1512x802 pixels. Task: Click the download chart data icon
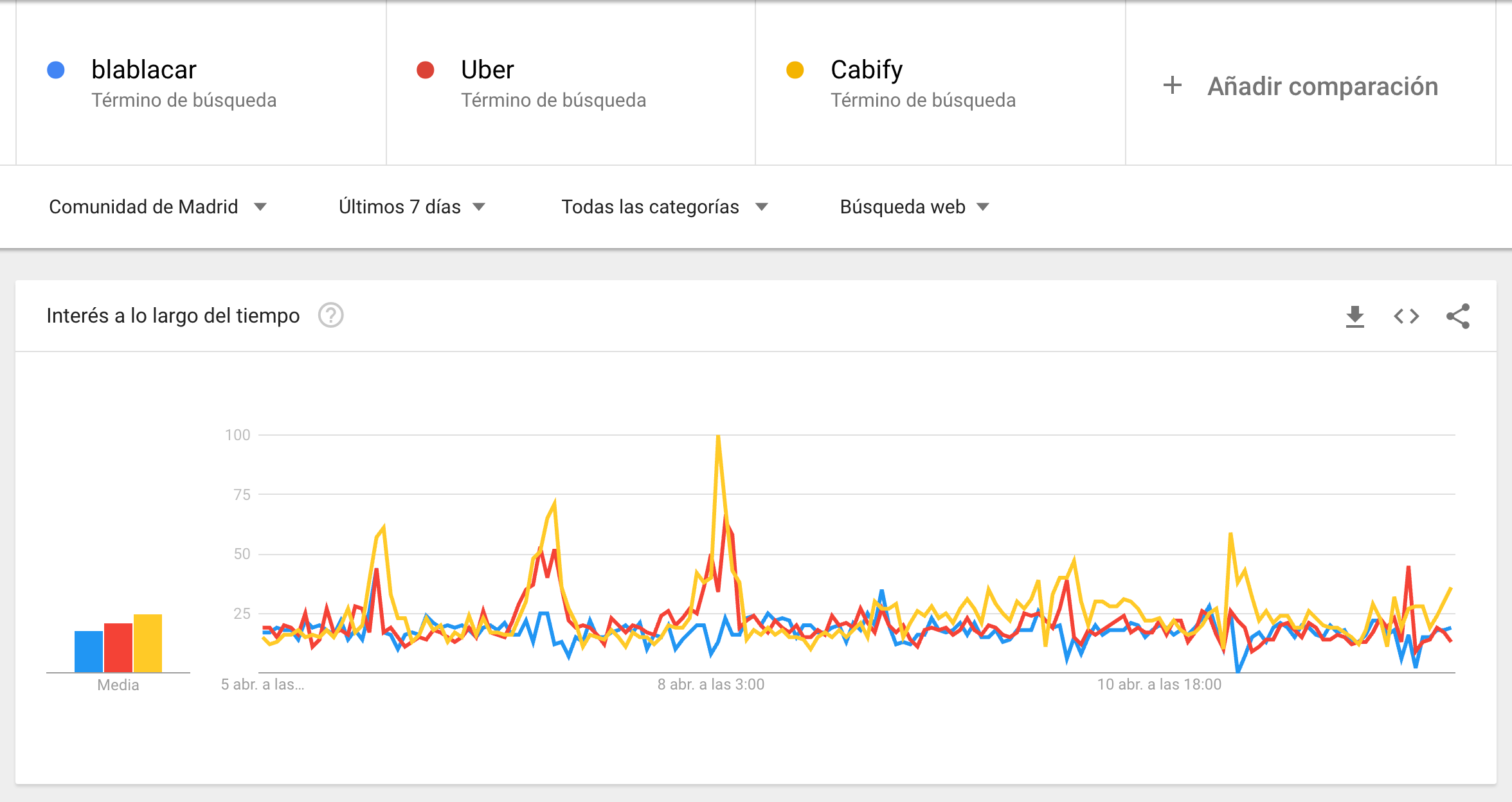(1354, 316)
